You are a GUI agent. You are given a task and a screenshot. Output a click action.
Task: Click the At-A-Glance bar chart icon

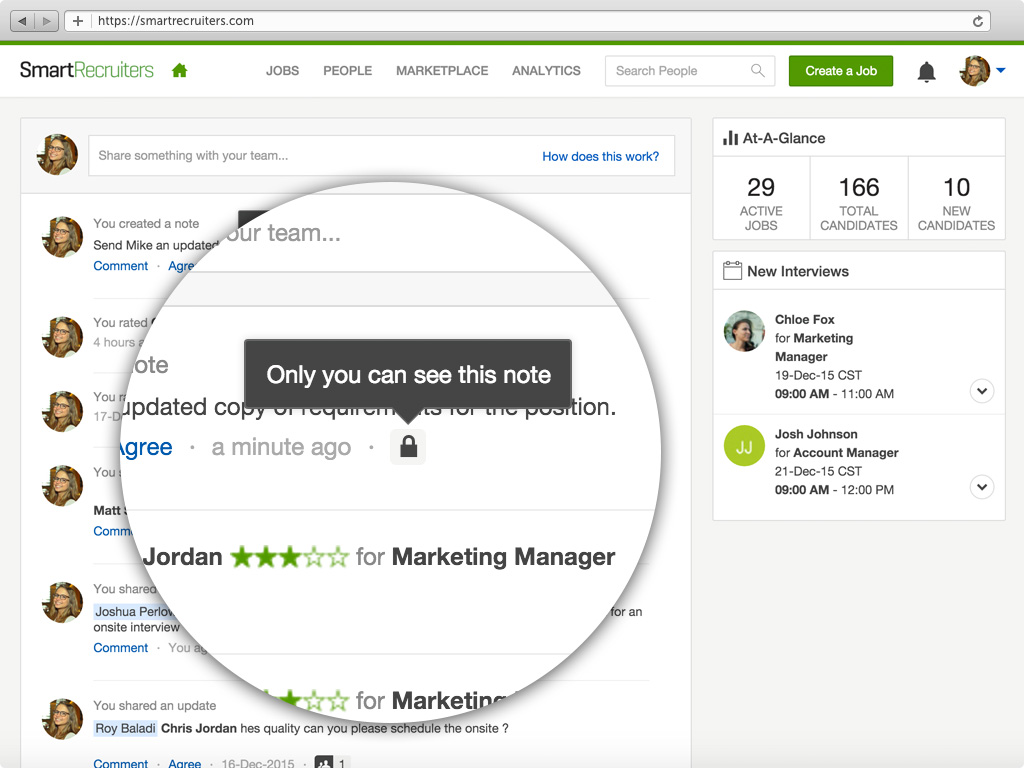coord(730,138)
